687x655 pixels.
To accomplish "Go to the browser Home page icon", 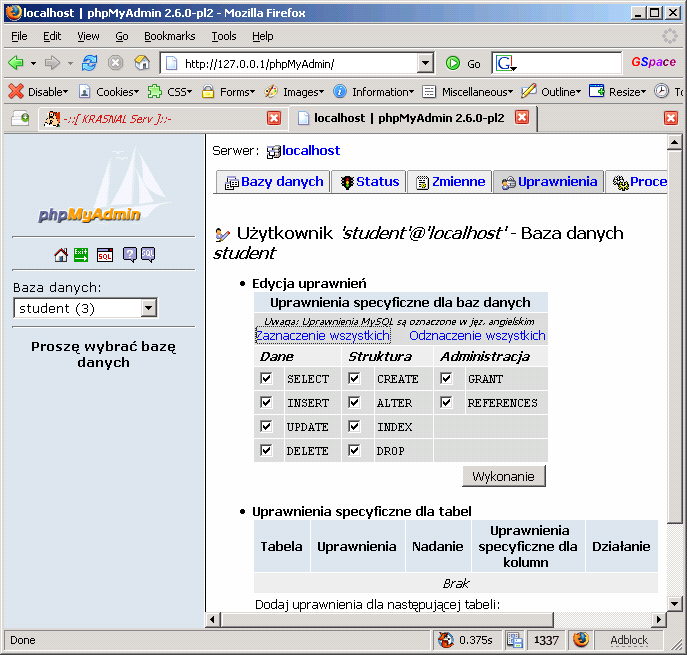I will point(142,63).
